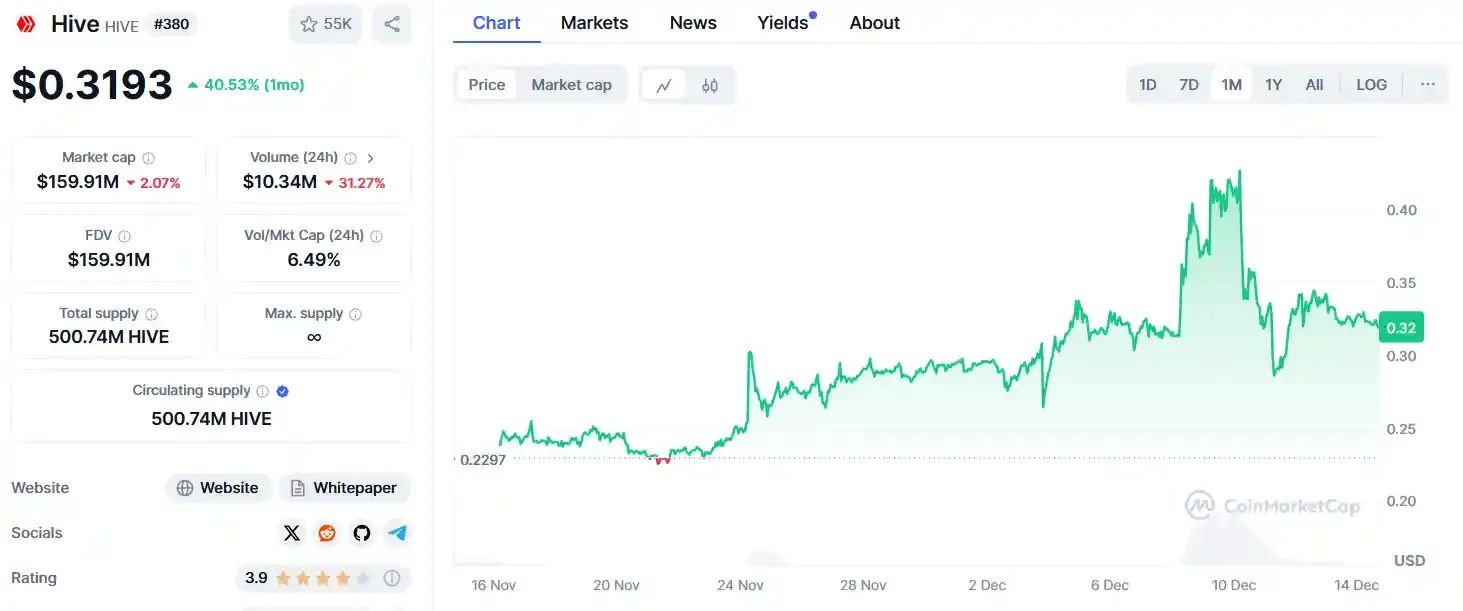Switch to the Markets tab
Viewport: 1463px width, 611px height.
(x=594, y=23)
